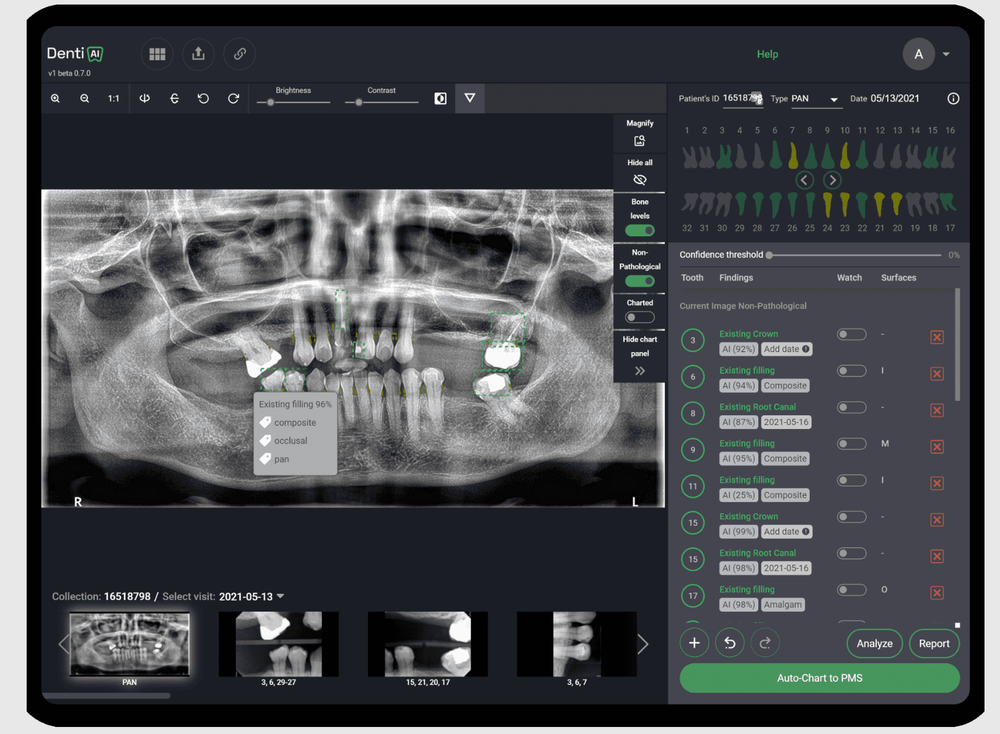Image resolution: width=1000 pixels, height=734 pixels.
Task: Redo the last change
Action: click(x=765, y=643)
